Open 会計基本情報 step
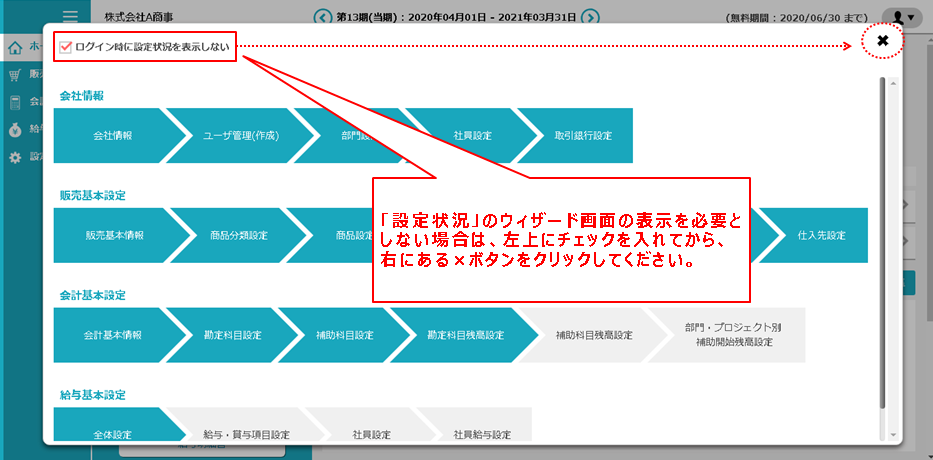Image resolution: width=933 pixels, height=460 pixels. pyautogui.click(x=113, y=335)
